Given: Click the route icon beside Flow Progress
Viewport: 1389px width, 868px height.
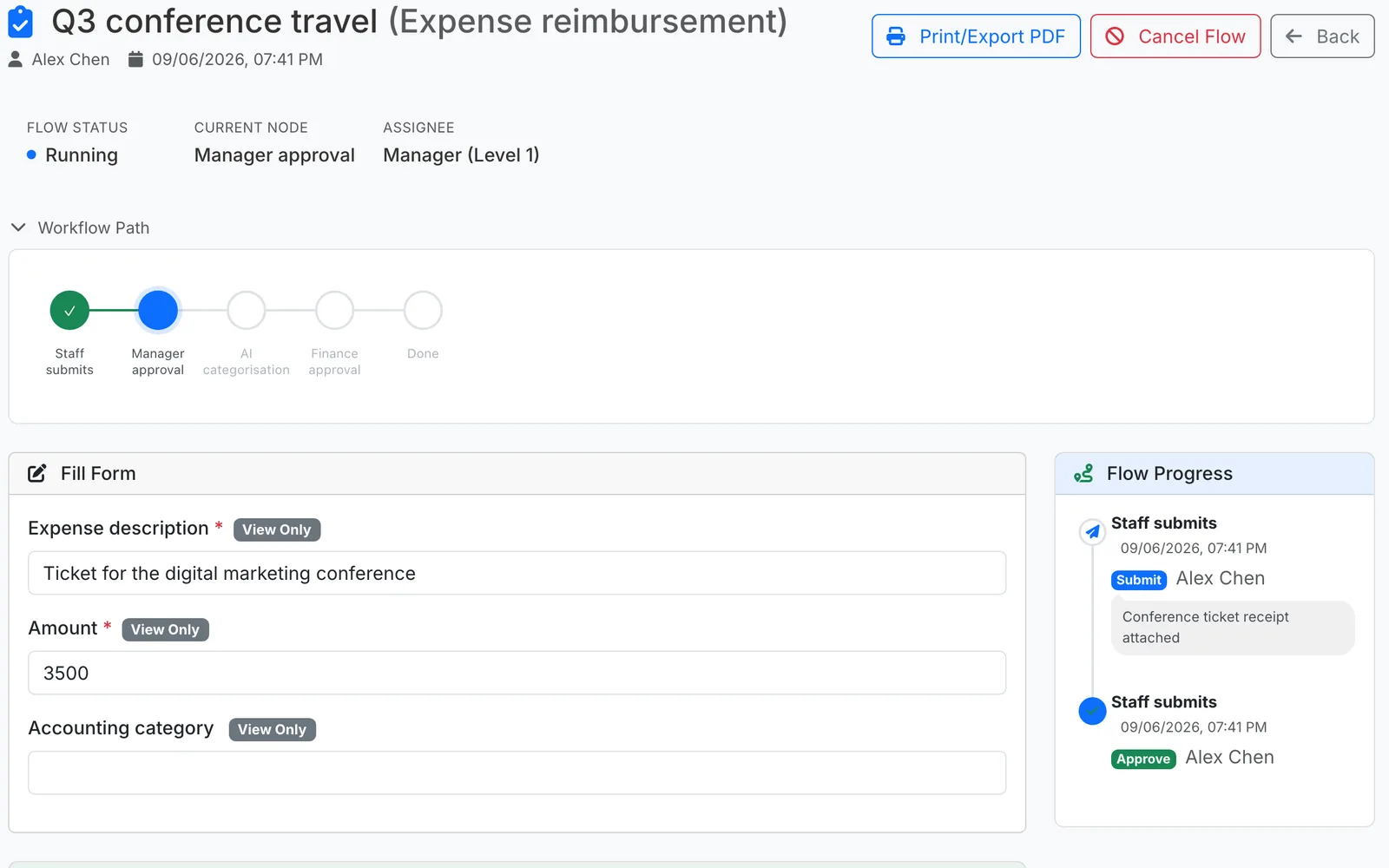Looking at the screenshot, I should pos(1083,473).
